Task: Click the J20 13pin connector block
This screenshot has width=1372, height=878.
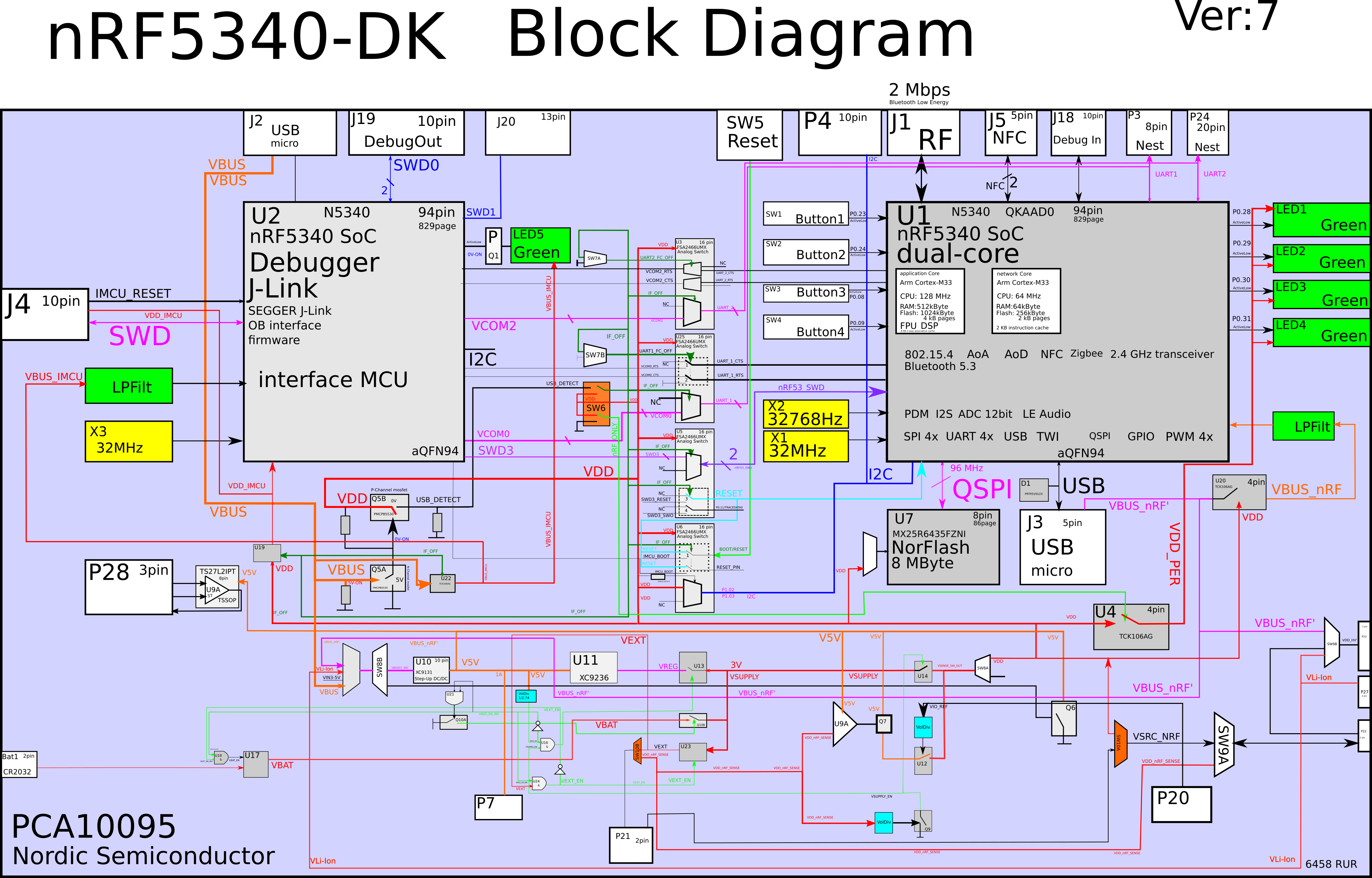Action: (x=528, y=132)
